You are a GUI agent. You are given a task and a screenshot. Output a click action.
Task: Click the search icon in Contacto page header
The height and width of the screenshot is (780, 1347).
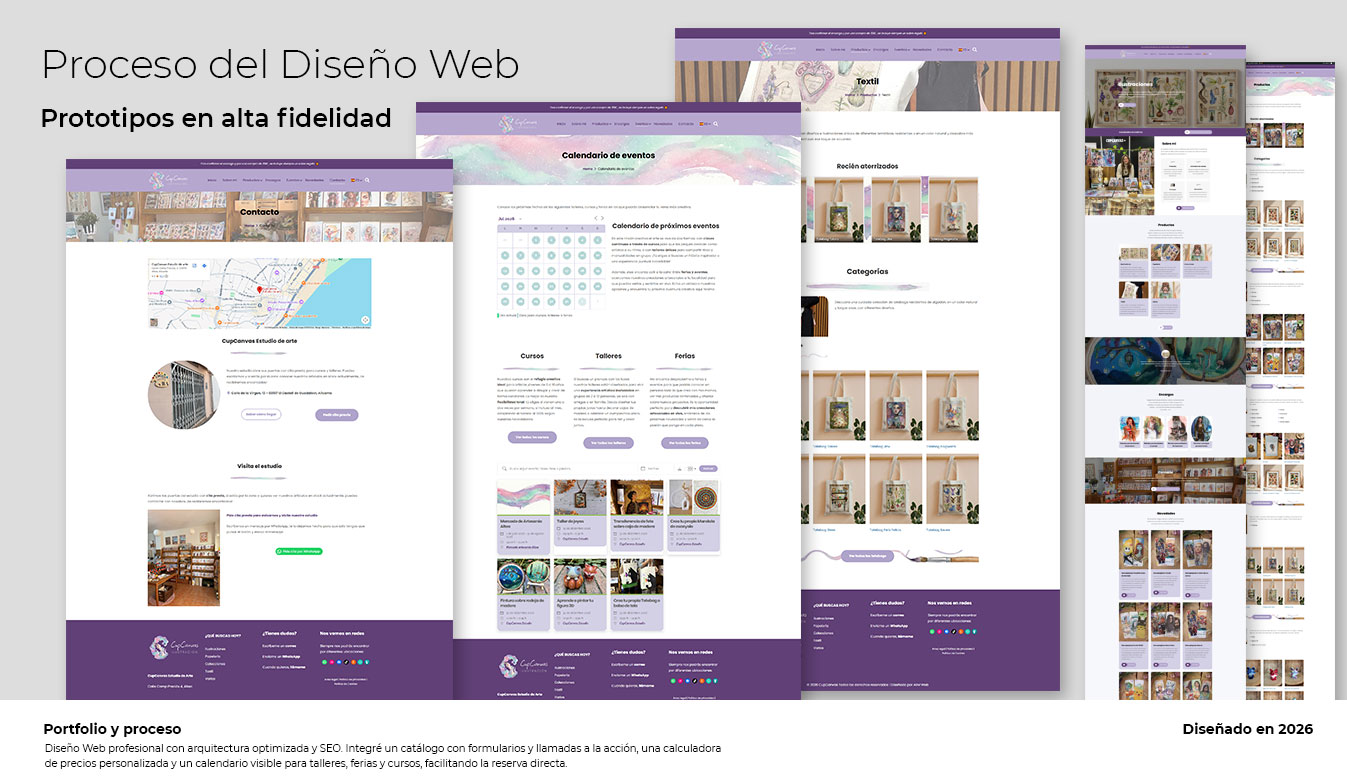pos(367,180)
